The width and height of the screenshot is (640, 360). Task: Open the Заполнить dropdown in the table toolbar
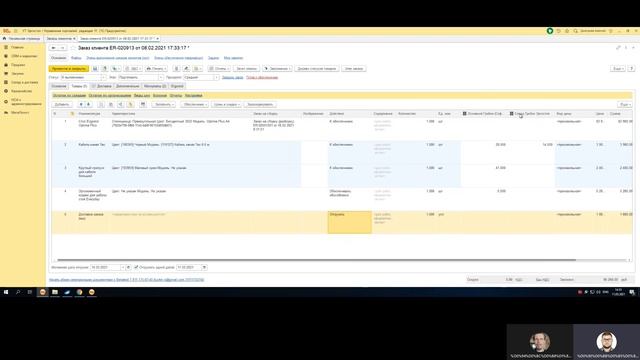164,105
